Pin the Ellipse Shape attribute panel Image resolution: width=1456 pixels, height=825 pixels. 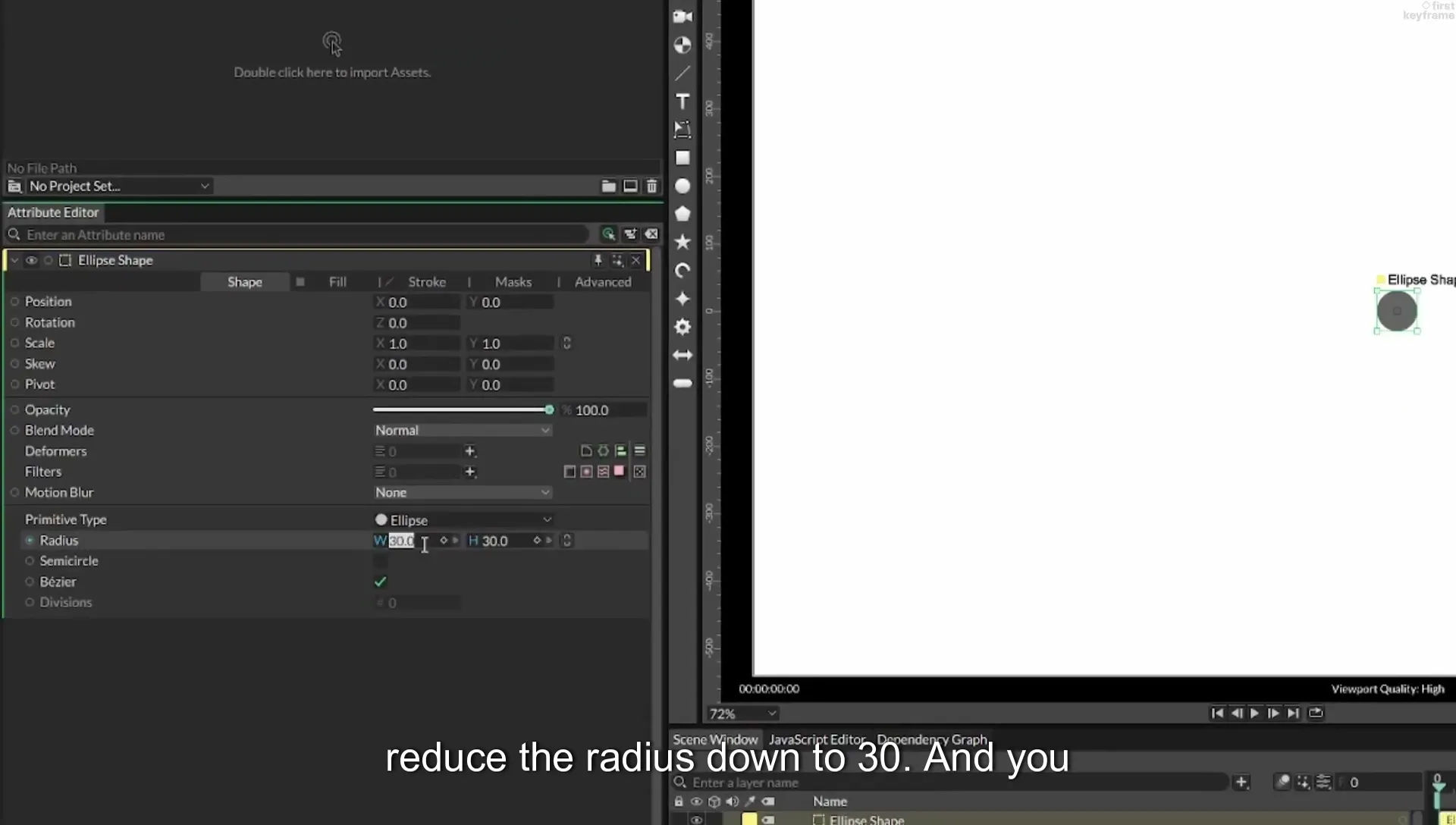pyautogui.click(x=598, y=260)
